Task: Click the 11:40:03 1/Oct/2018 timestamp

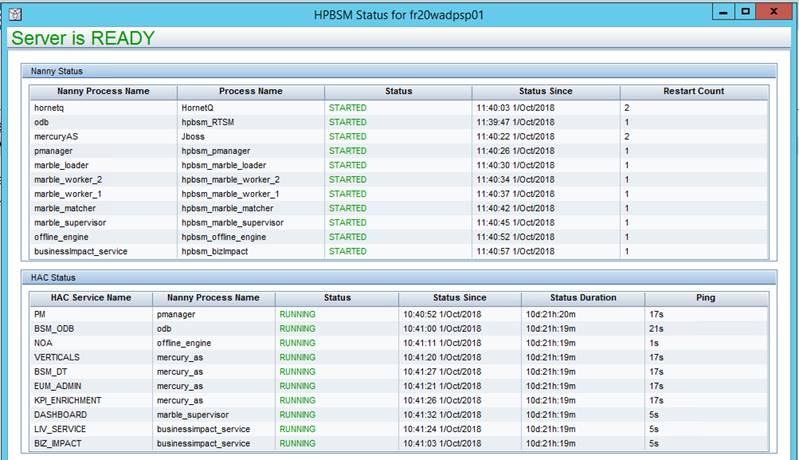Action: point(515,108)
